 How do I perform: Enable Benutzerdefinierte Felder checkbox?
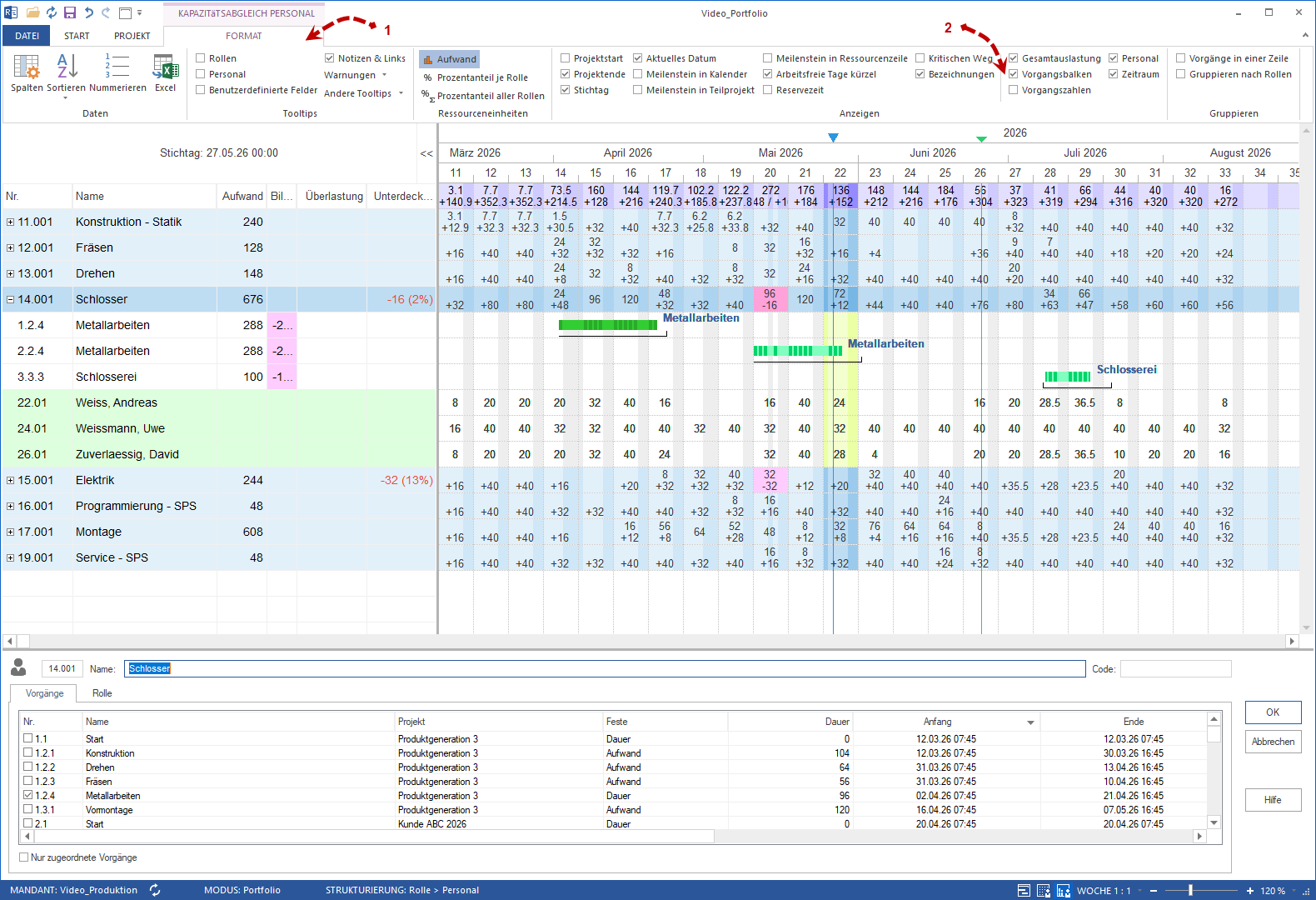tap(201, 90)
